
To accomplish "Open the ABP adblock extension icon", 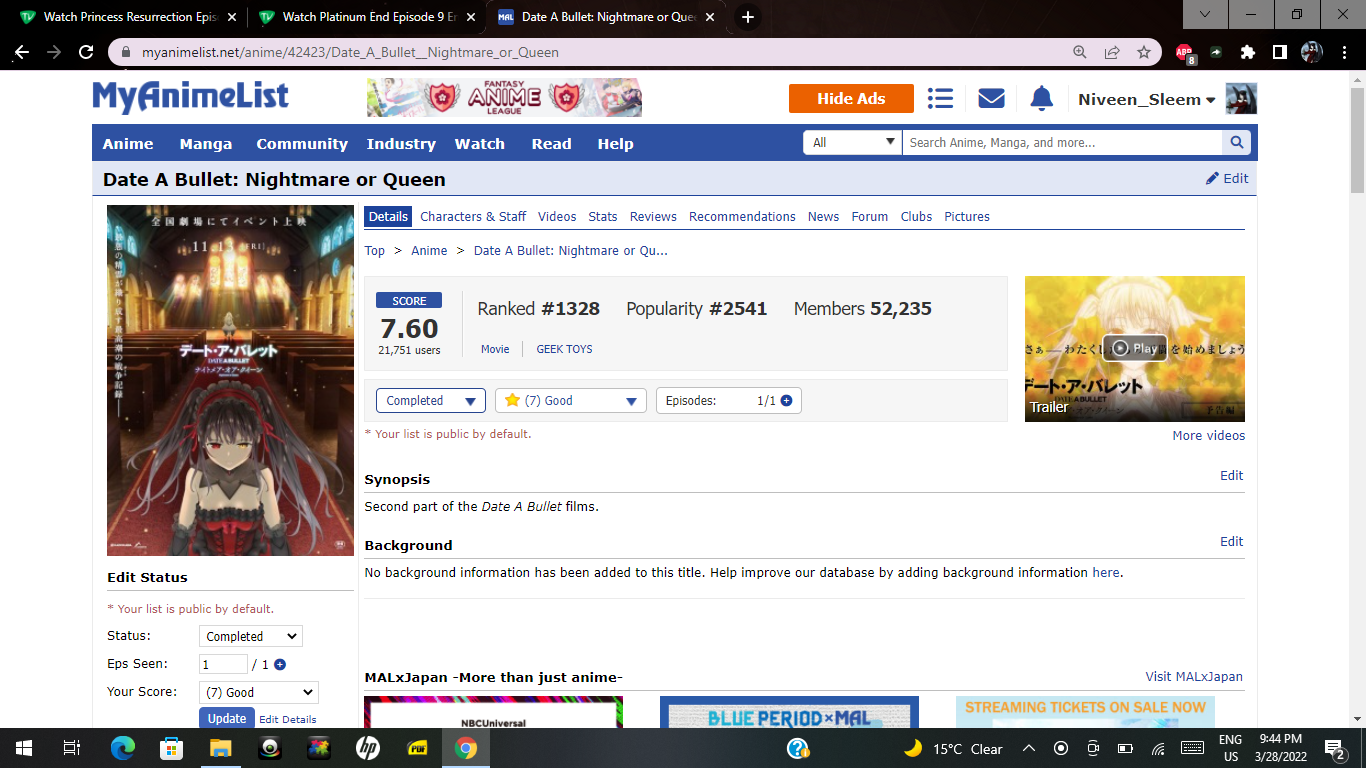I will [x=1185, y=53].
